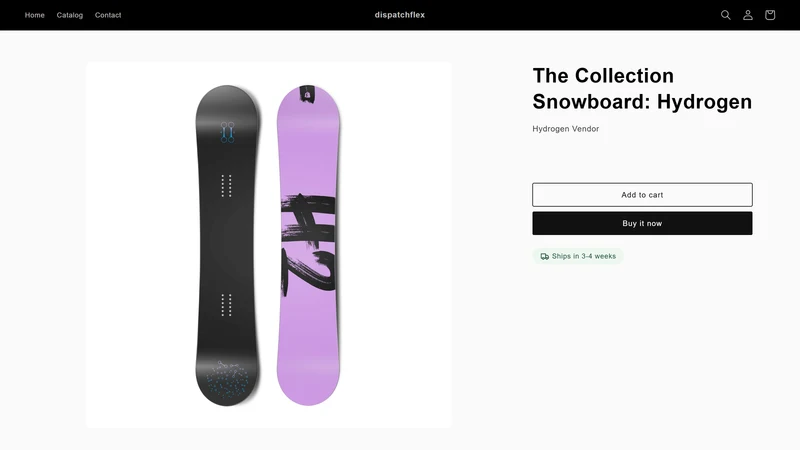Click the Hydrogen Vendor text
Screen dimensions: 800x450
[565, 129]
